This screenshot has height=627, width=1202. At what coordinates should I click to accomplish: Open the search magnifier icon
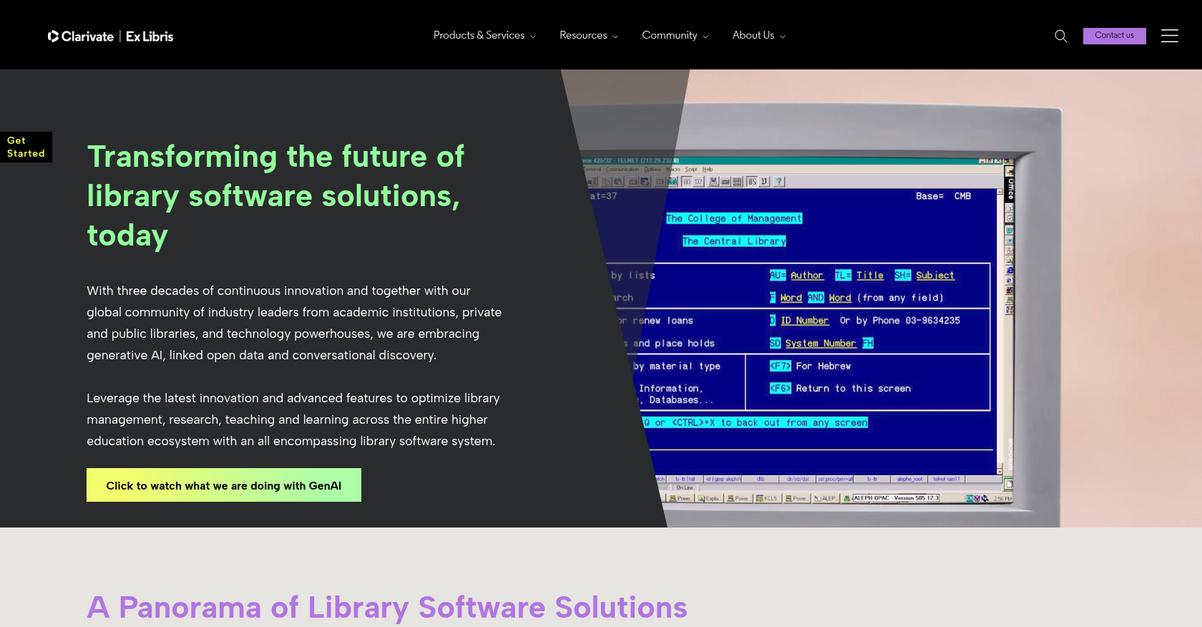(1061, 36)
